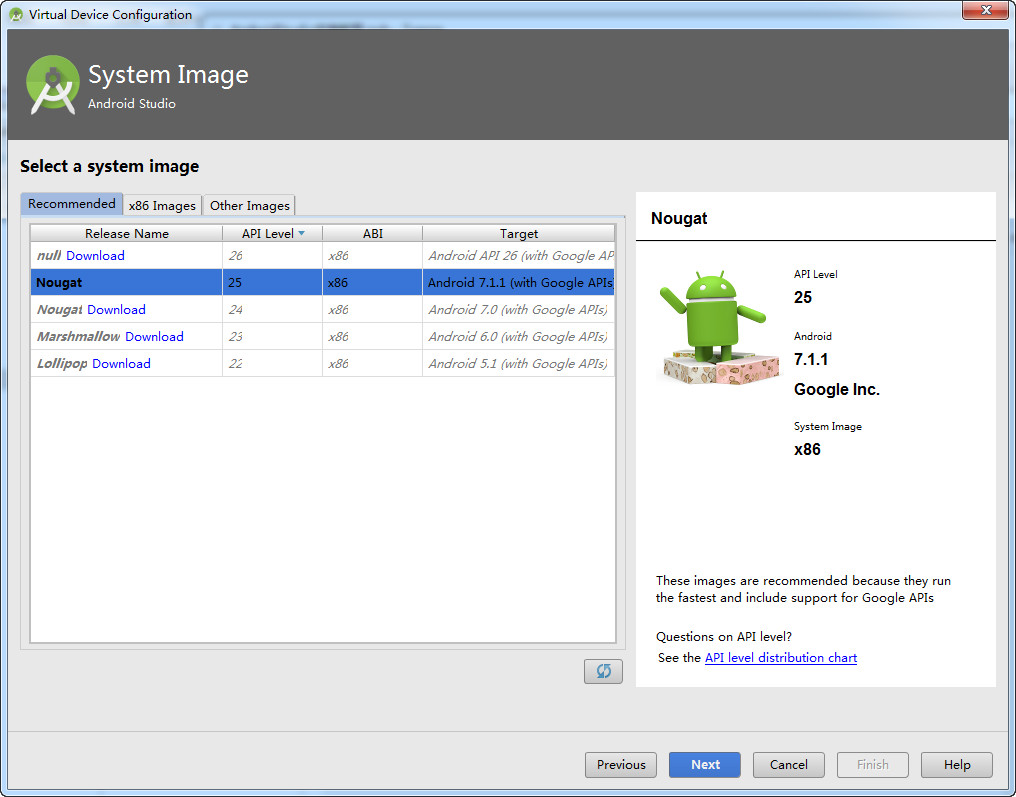1016x797 pixels.
Task: Click API level cell showing 23
Action: click(272, 336)
